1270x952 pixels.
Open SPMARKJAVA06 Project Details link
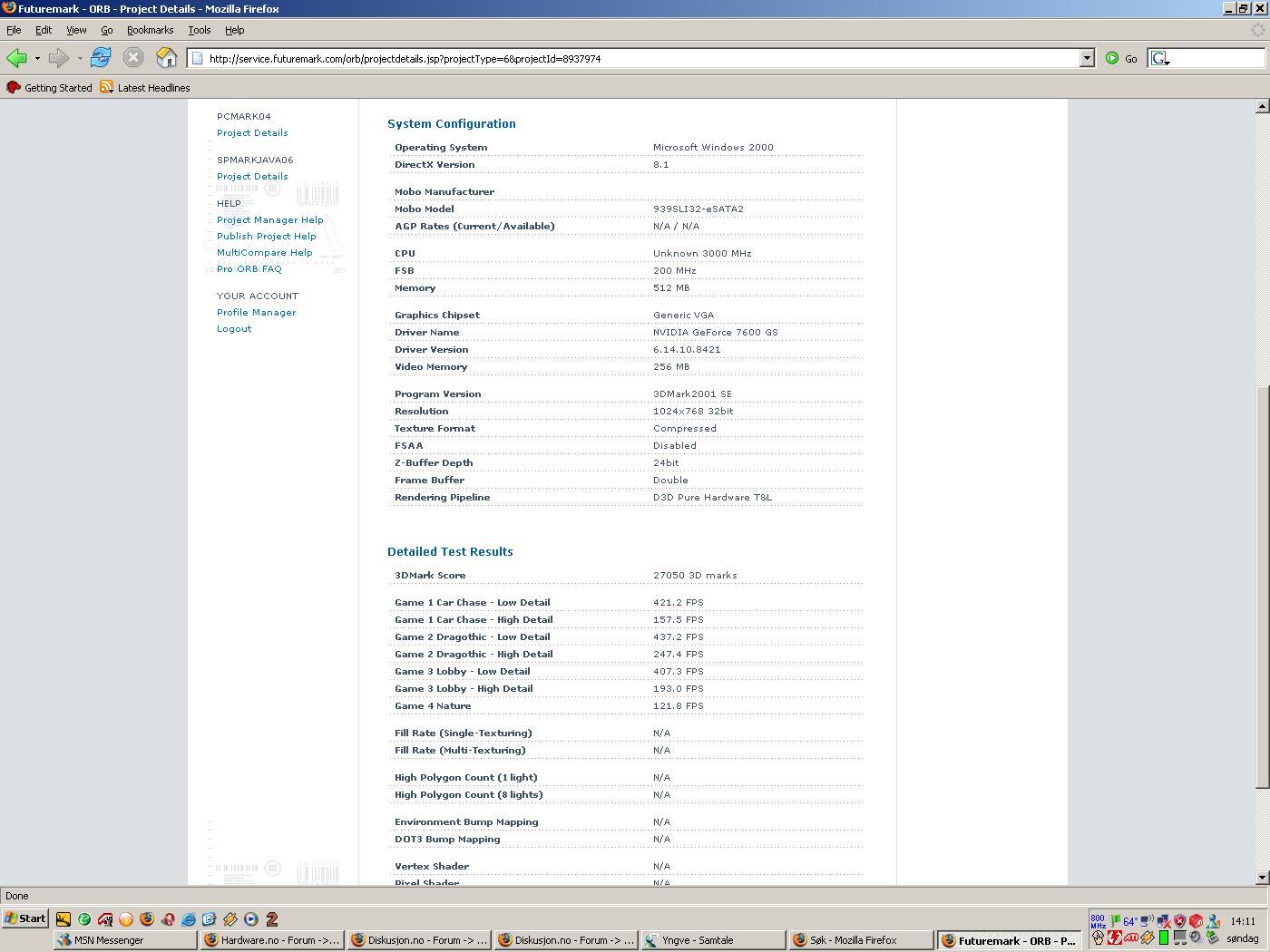click(252, 177)
